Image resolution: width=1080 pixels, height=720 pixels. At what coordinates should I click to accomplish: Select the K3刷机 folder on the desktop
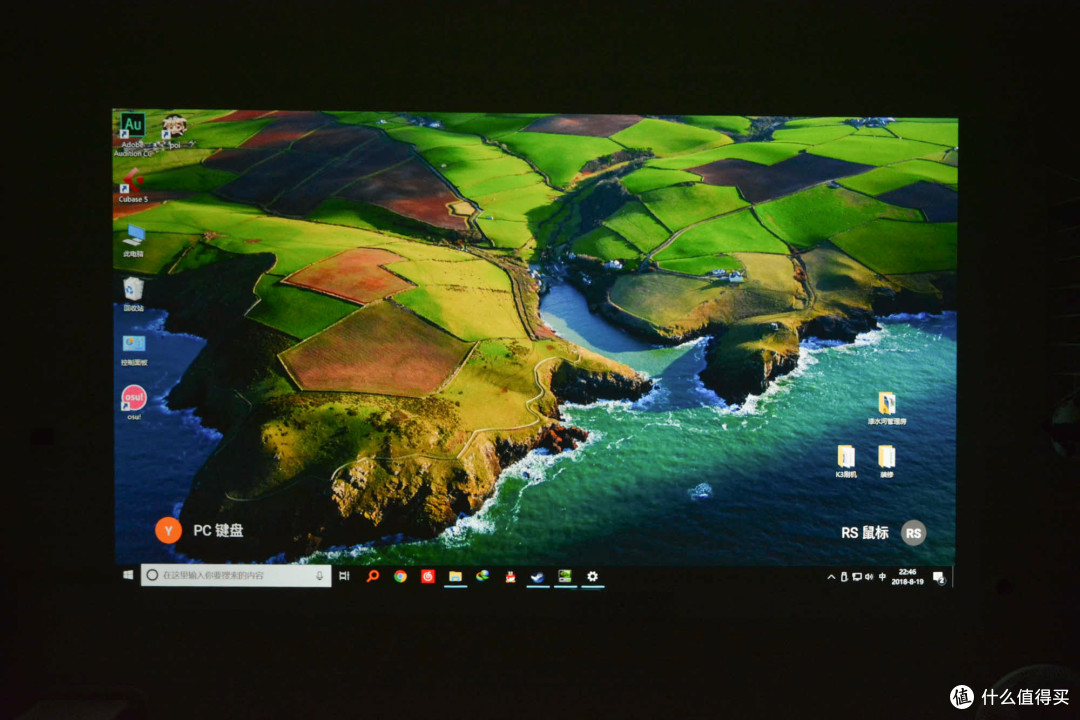pyautogui.click(x=846, y=462)
